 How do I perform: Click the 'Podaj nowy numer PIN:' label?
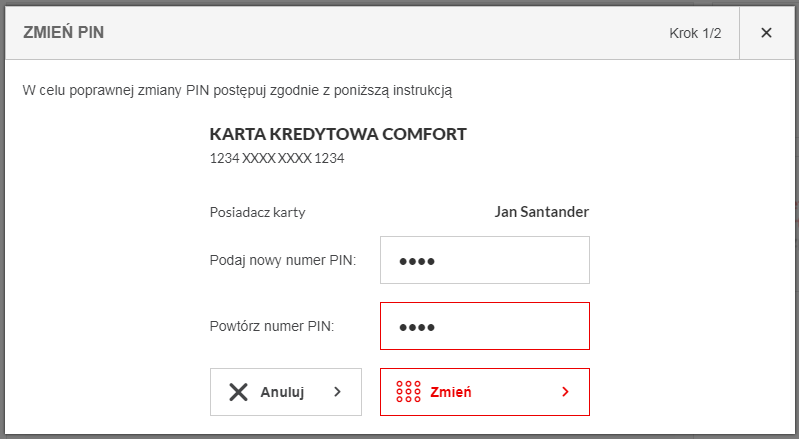click(x=283, y=260)
